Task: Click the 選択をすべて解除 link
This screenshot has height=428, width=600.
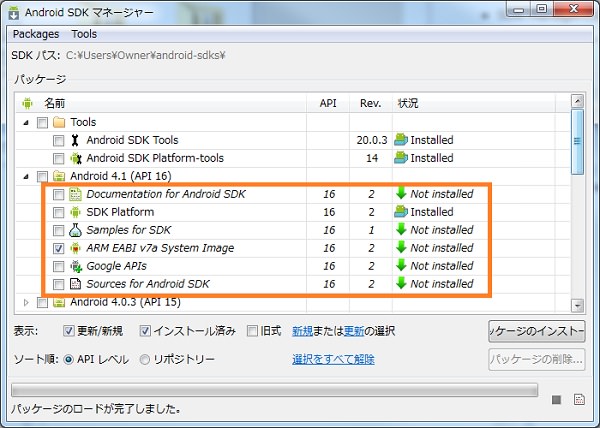Action: (x=333, y=360)
